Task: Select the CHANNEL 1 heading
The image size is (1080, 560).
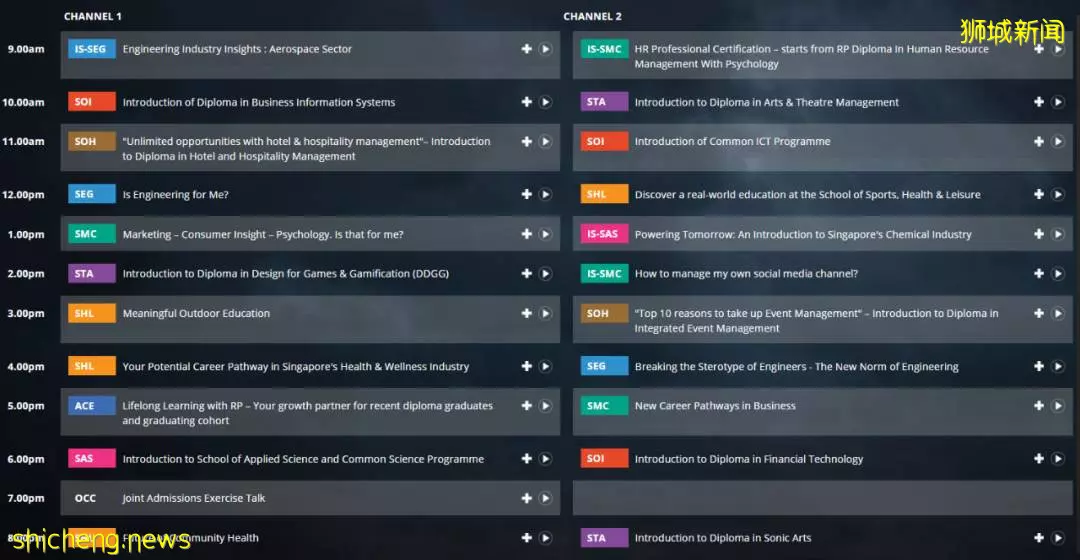Action: [92, 16]
